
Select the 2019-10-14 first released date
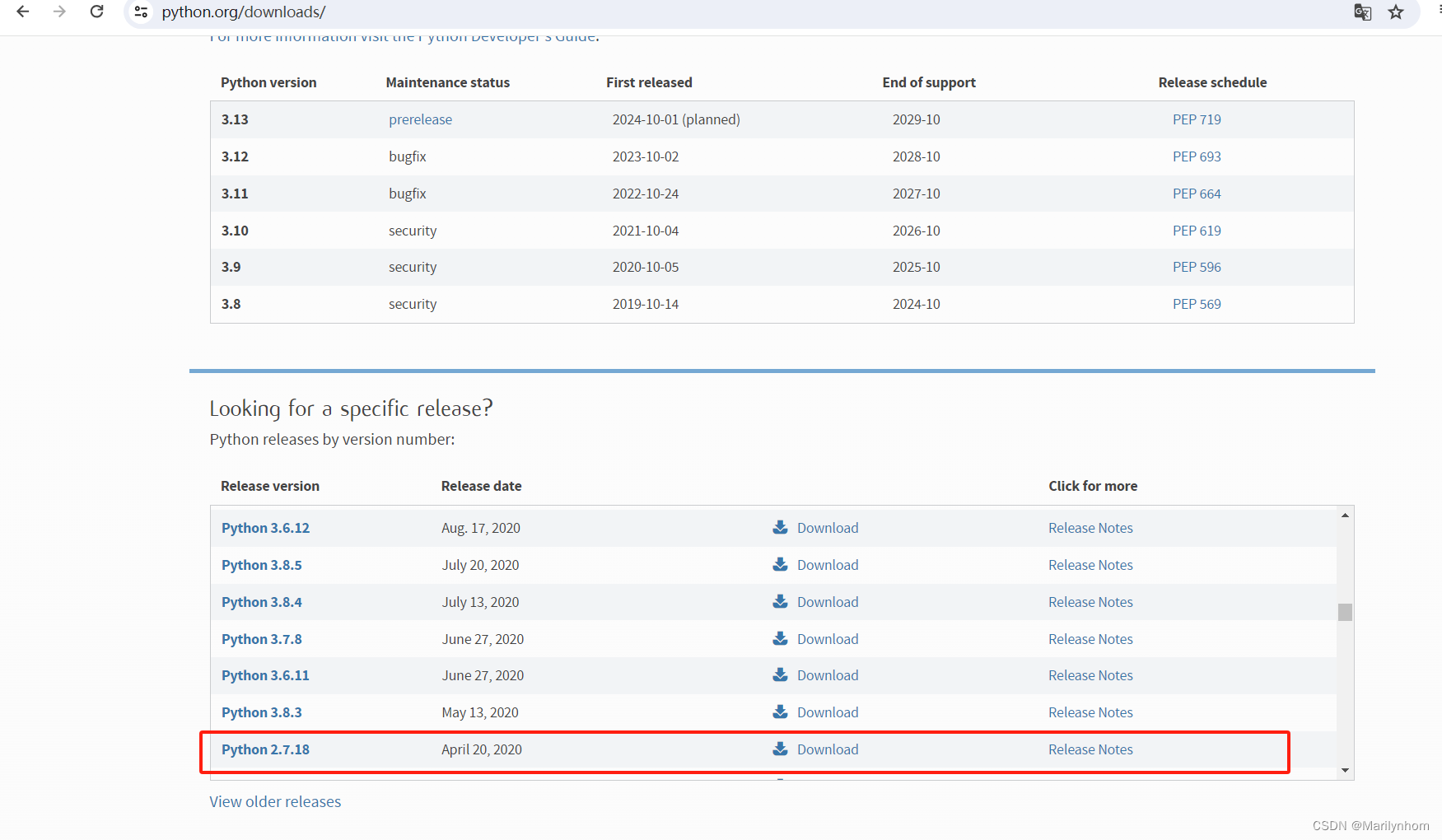pos(646,304)
